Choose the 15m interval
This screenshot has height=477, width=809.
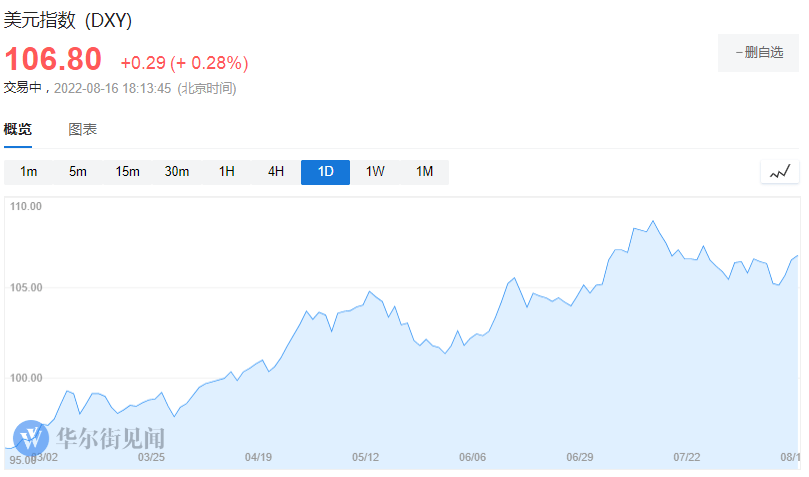tap(127, 172)
